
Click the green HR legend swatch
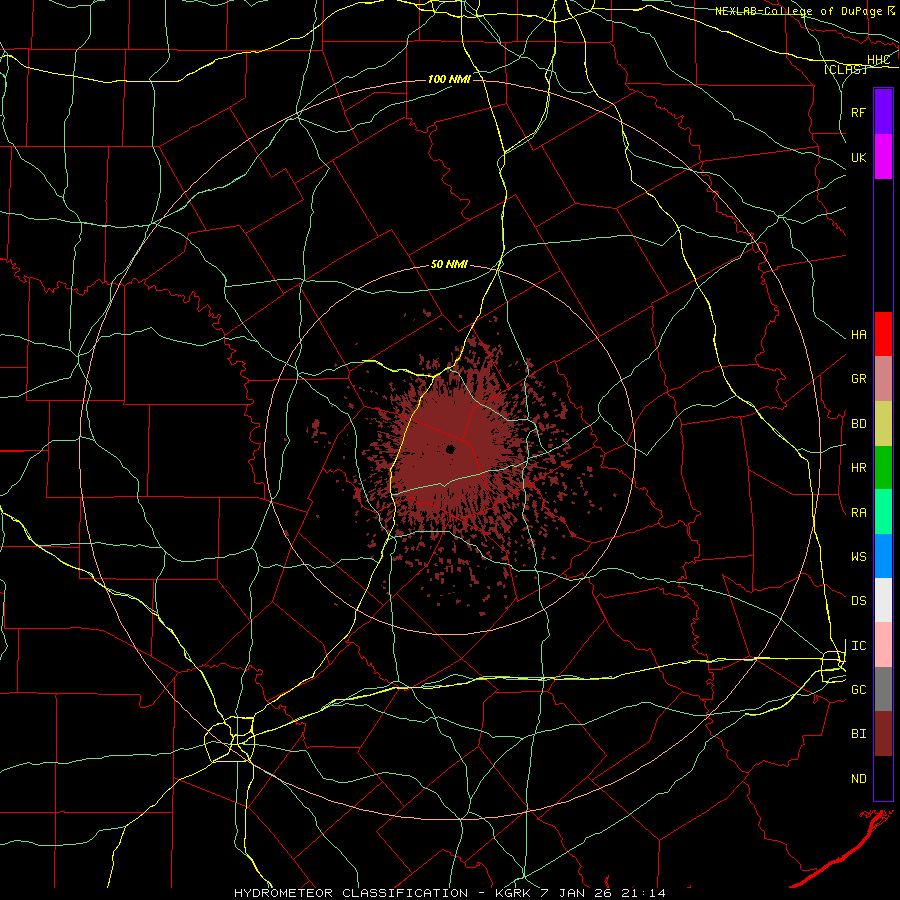tap(883, 468)
